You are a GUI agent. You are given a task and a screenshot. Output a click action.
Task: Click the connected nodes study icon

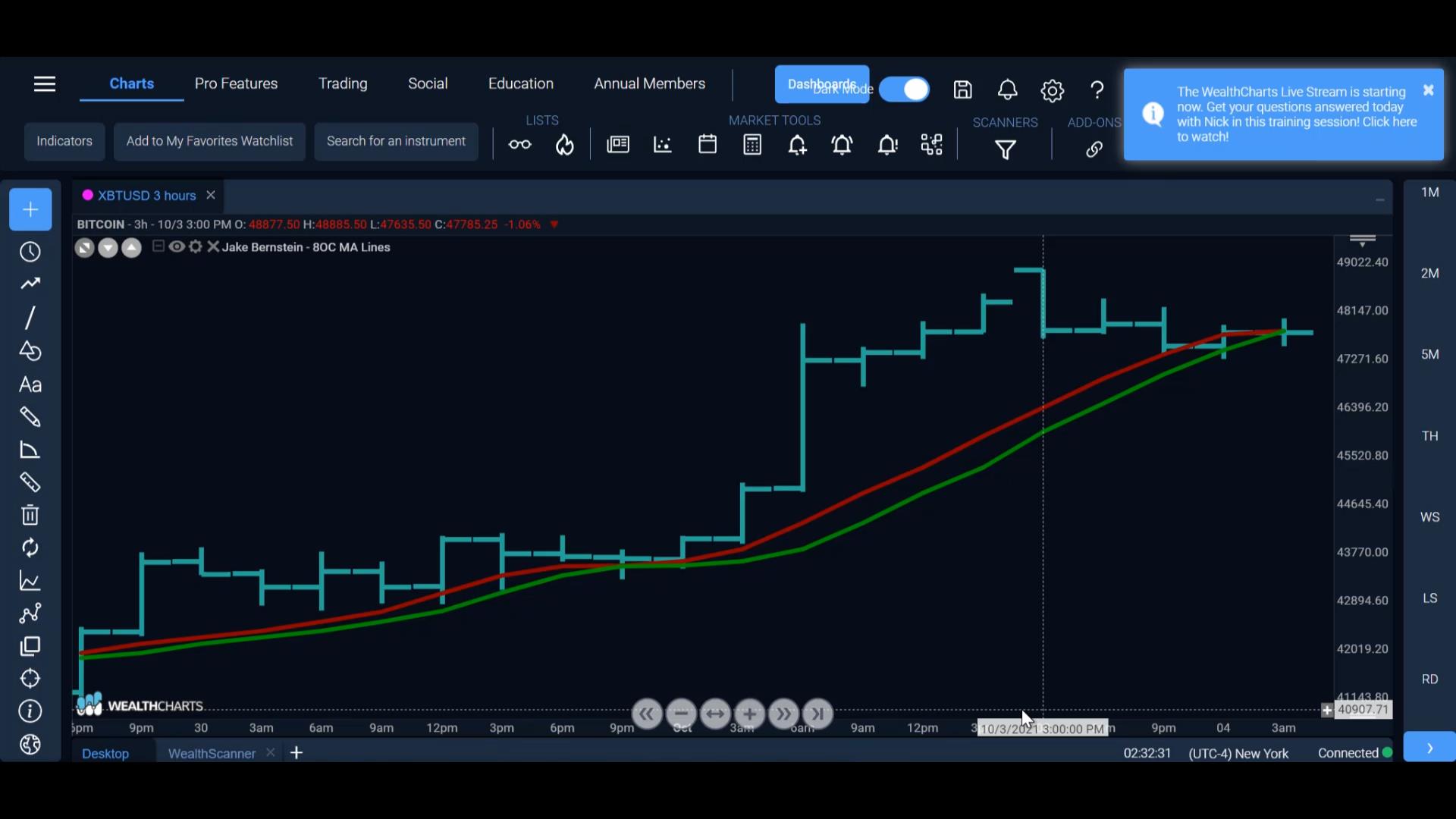(30, 613)
